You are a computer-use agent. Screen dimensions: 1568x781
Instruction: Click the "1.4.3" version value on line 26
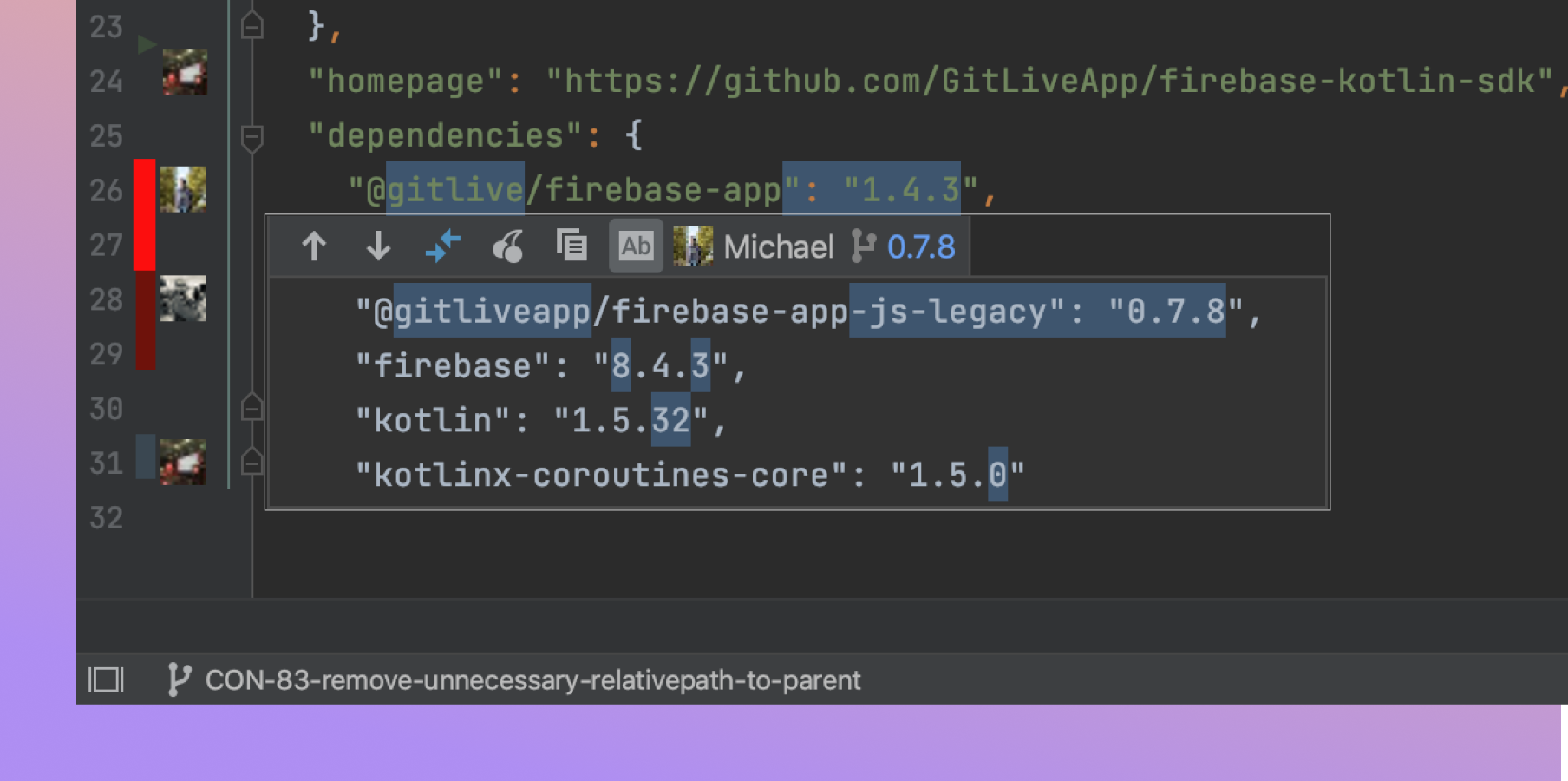911,190
